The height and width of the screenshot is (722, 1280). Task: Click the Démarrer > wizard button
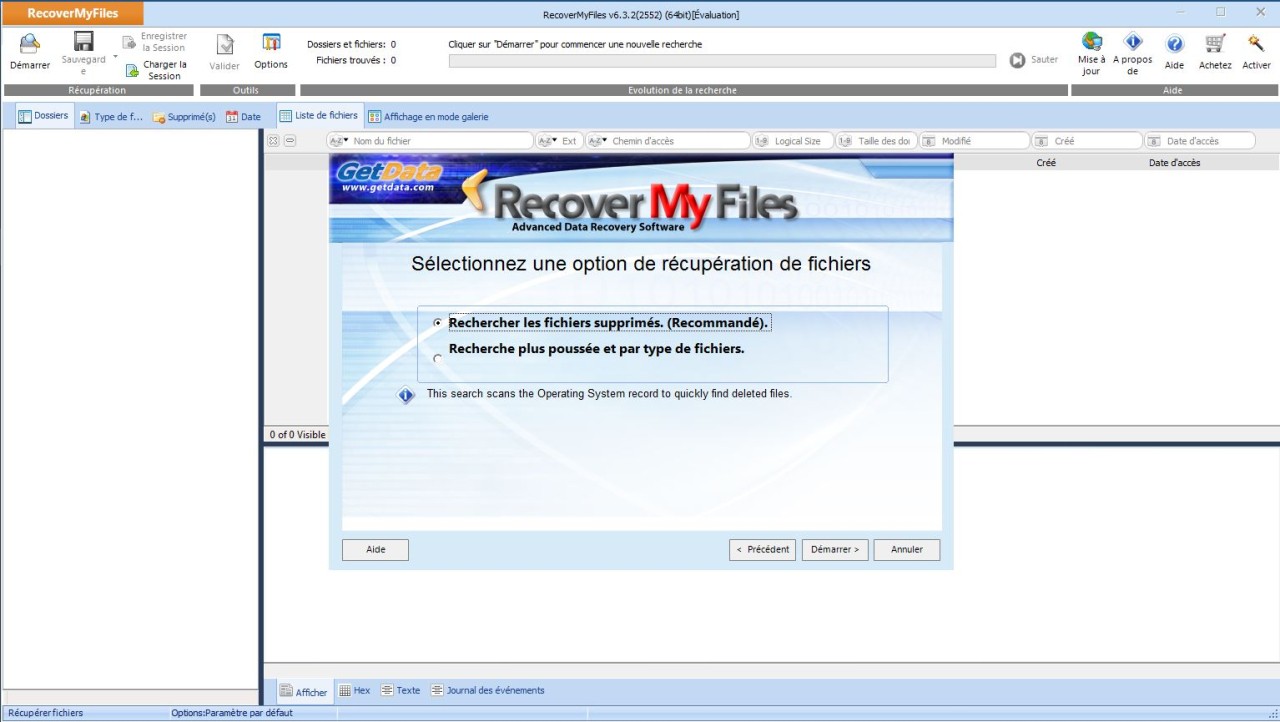pyautogui.click(x=834, y=549)
